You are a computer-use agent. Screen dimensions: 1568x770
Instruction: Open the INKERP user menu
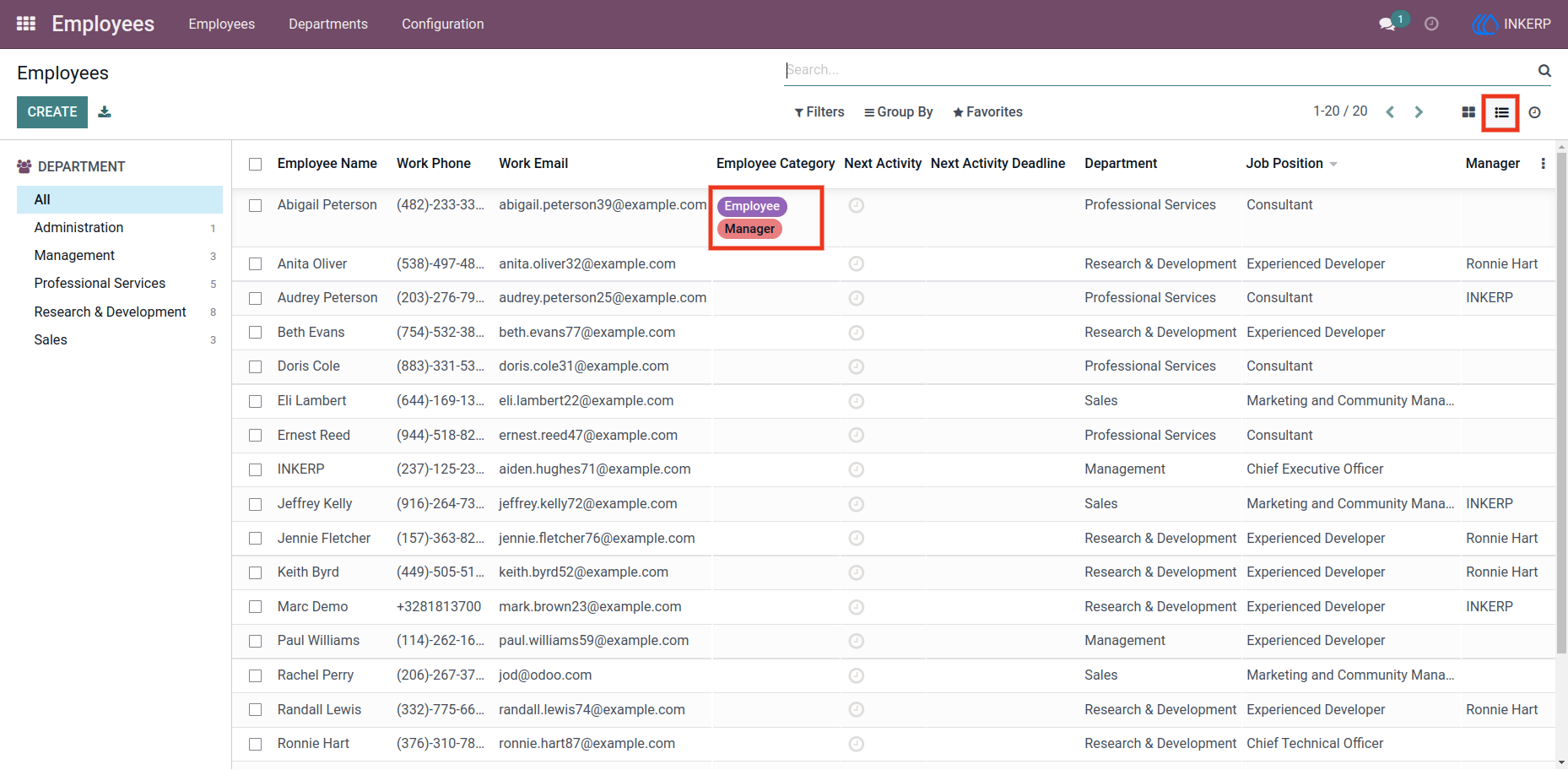[1511, 24]
